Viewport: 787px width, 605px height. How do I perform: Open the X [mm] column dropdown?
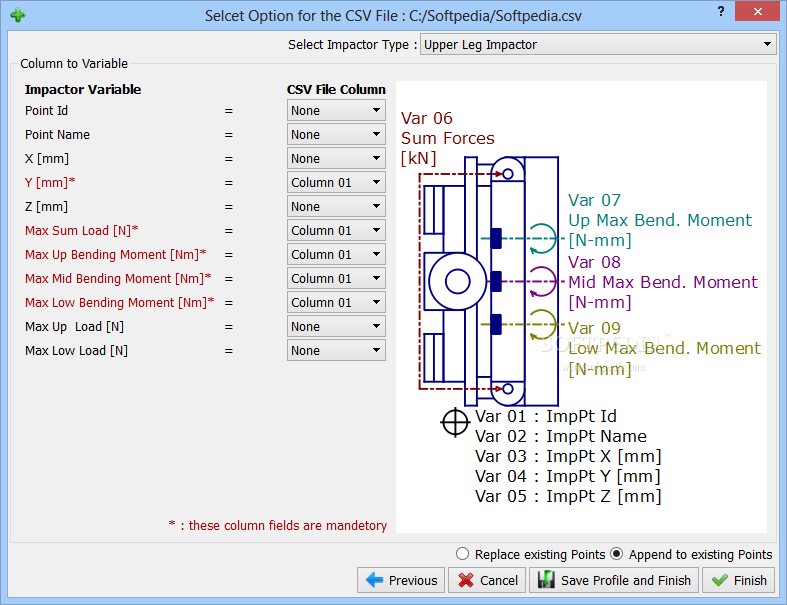point(336,159)
